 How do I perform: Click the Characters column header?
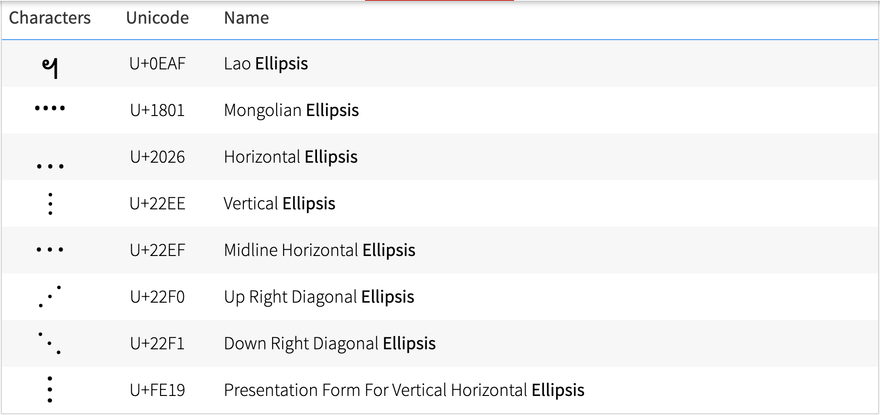point(49,18)
